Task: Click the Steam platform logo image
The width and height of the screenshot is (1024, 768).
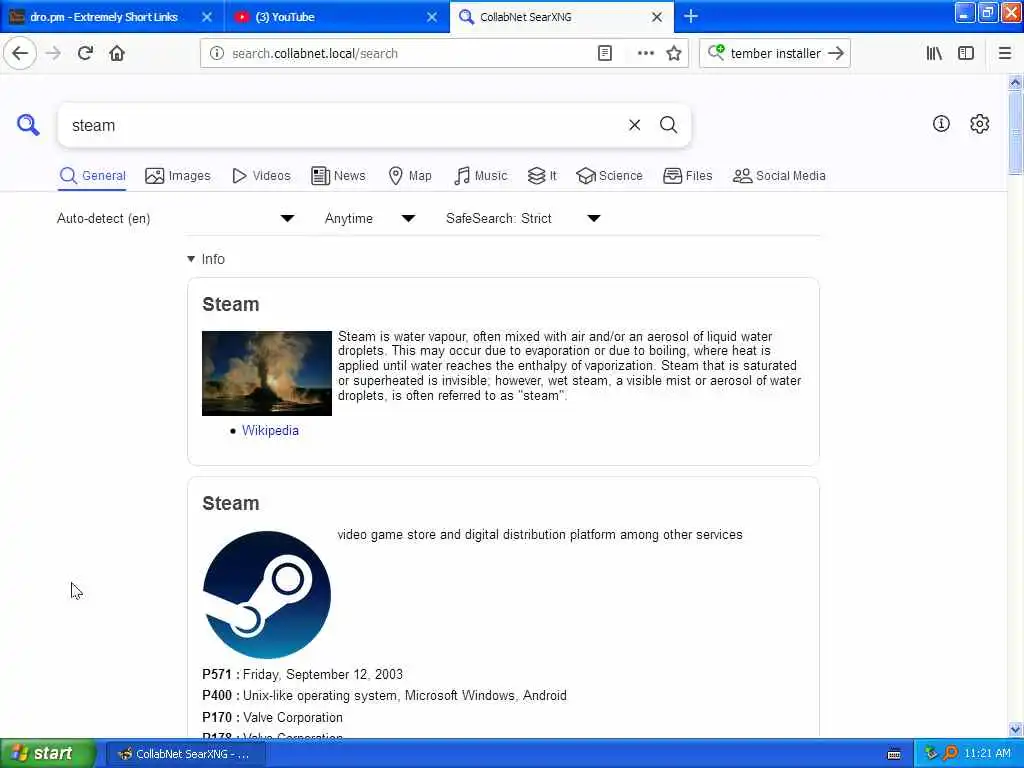Action: pos(266,594)
